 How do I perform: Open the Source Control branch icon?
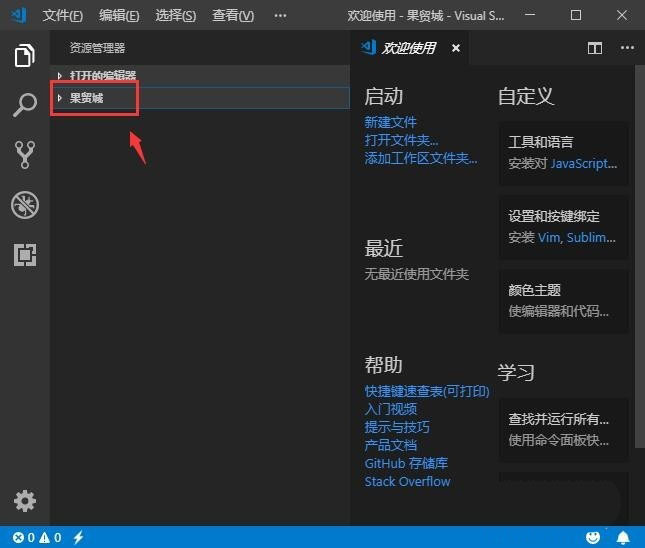25,155
